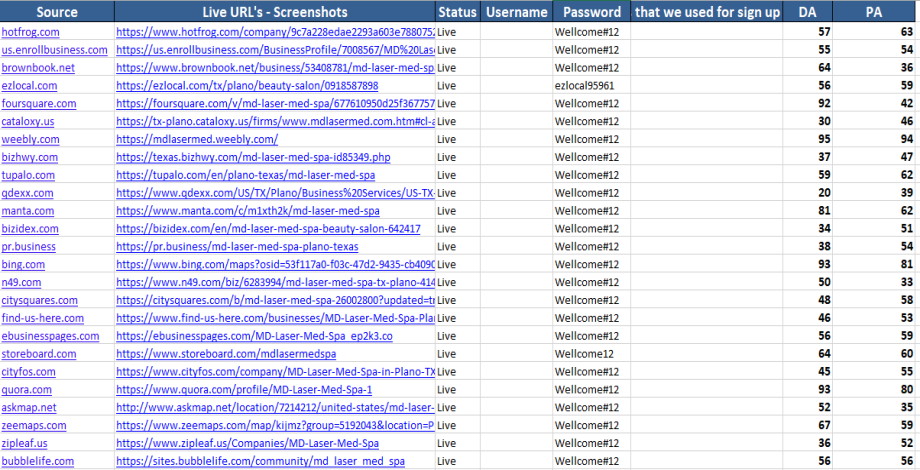This screenshot has width=920, height=470.
Task: Select the DA column header
Action: click(807, 12)
